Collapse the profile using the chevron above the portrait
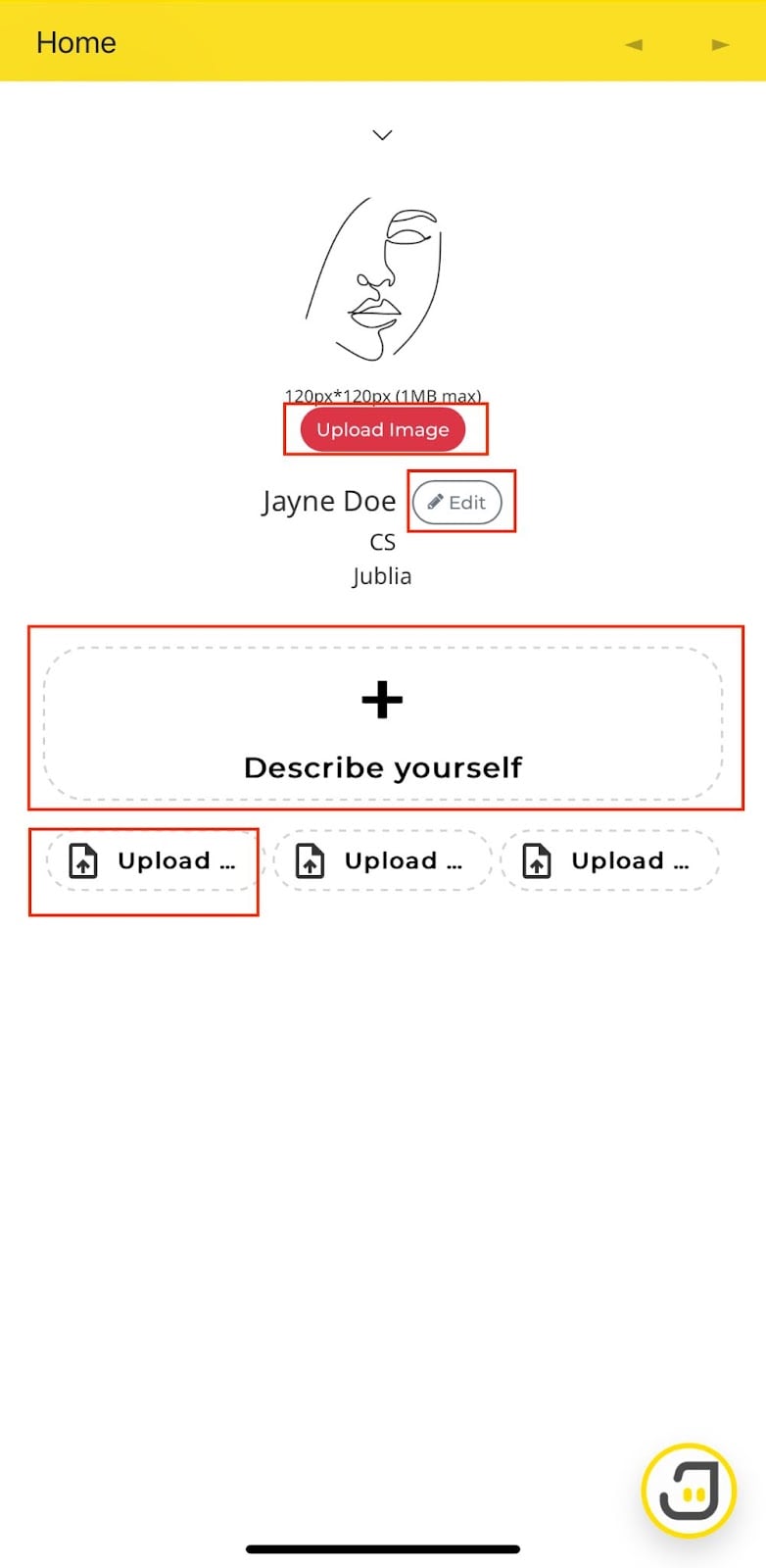This screenshot has width=766, height=1568. click(x=382, y=134)
